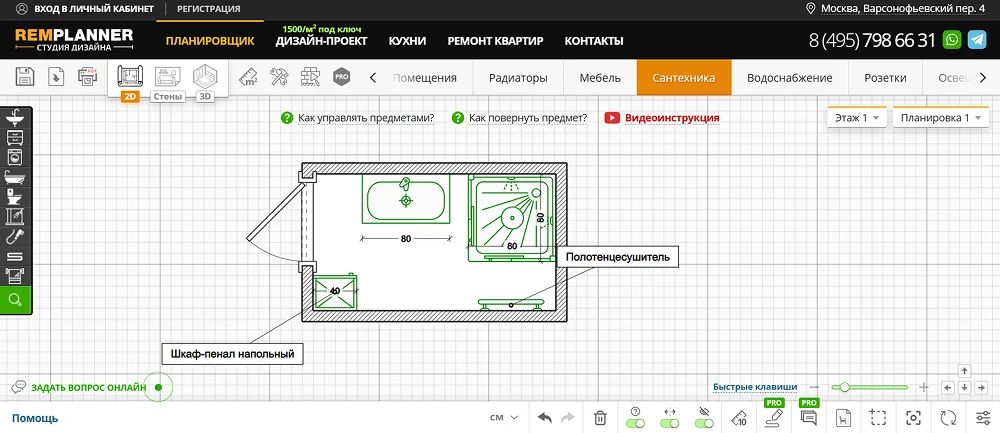Open the Этаж 1 floor dropdown
Screen dimensions: 1000x433
[x=857, y=118]
